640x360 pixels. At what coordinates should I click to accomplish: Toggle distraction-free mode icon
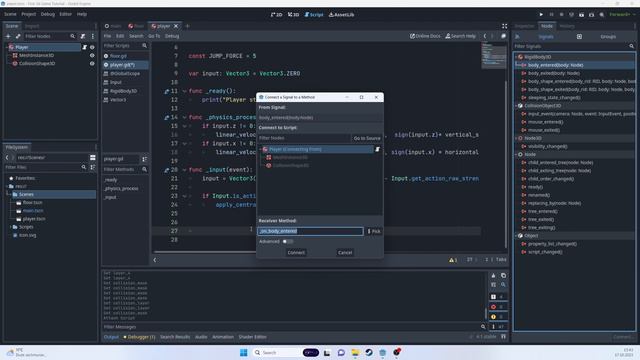504,26
